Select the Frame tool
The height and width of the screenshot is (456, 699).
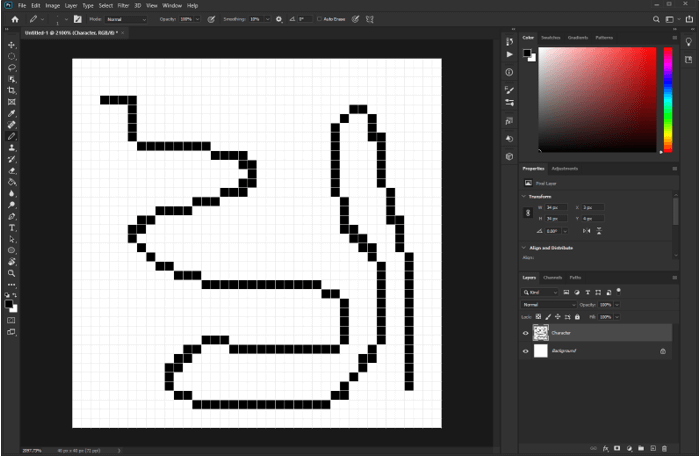12,102
